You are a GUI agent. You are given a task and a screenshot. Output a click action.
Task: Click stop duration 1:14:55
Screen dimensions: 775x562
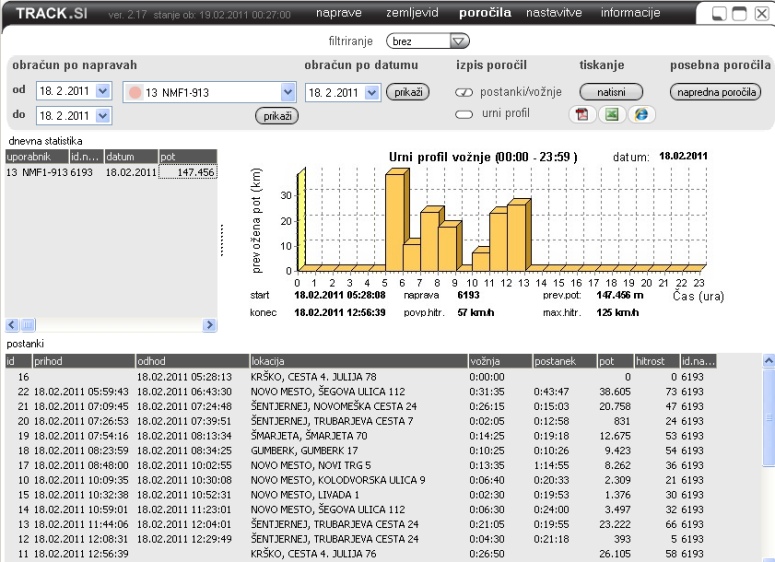point(551,466)
